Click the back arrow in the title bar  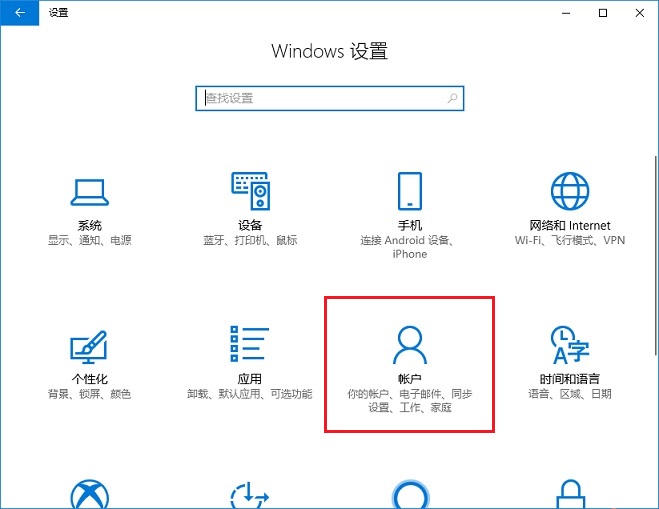(20, 13)
